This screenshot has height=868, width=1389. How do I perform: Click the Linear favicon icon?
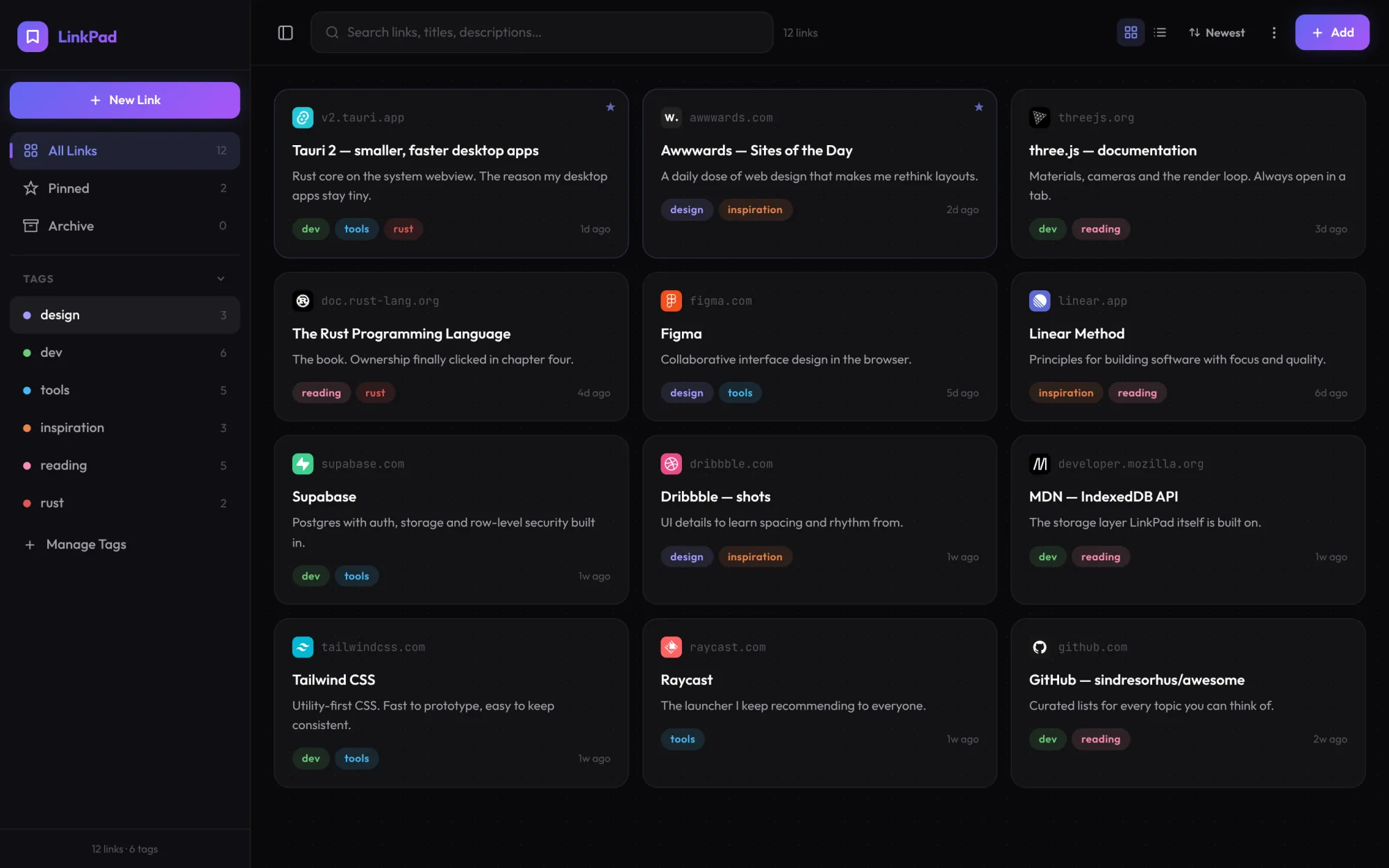point(1040,301)
